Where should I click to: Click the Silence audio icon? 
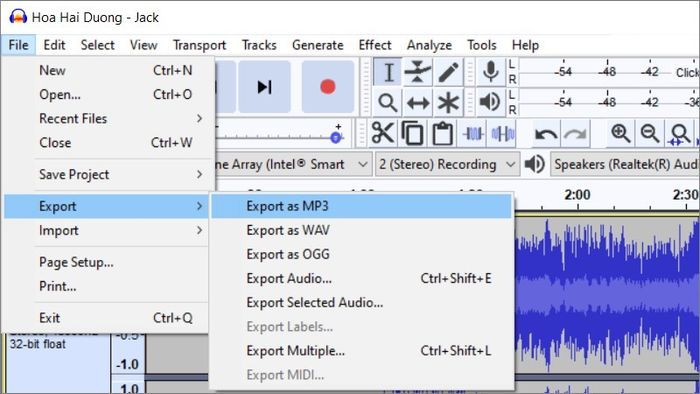click(x=502, y=133)
